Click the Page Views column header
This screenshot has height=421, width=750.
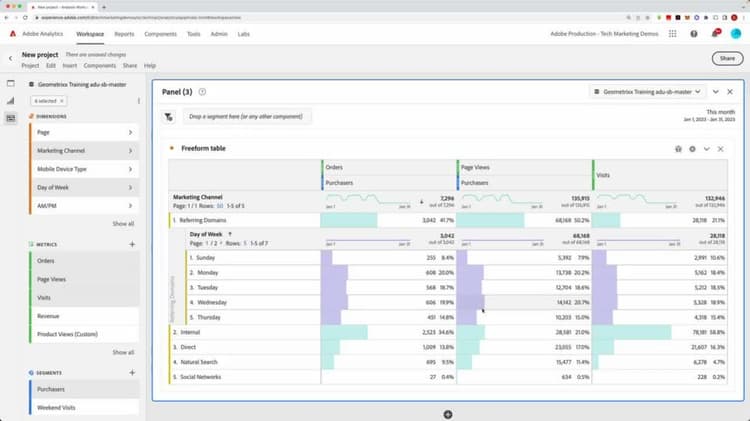(524, 167)
